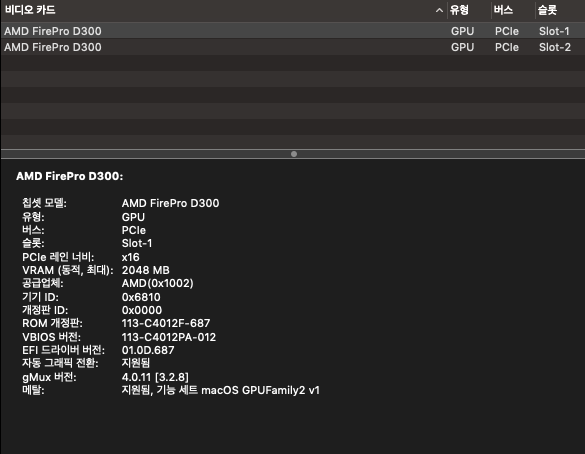This screenshot has height=454, width=585.
Task: Click the 메탈 label
Action: [x=33, y=390]
